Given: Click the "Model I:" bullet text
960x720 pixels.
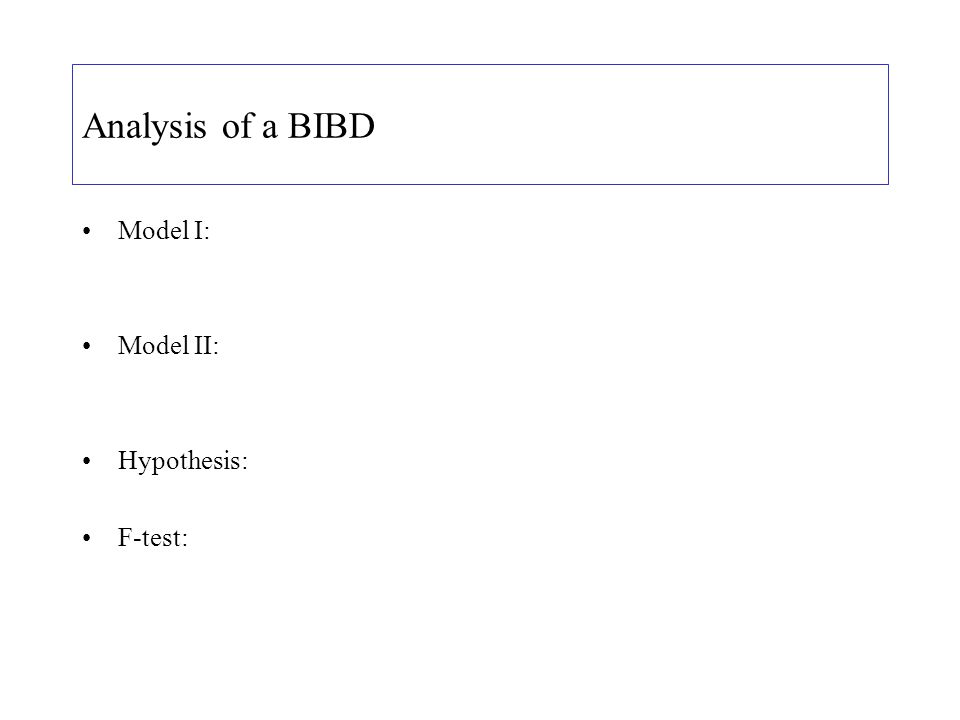Looking at the screenshot, I should (163, 231).
